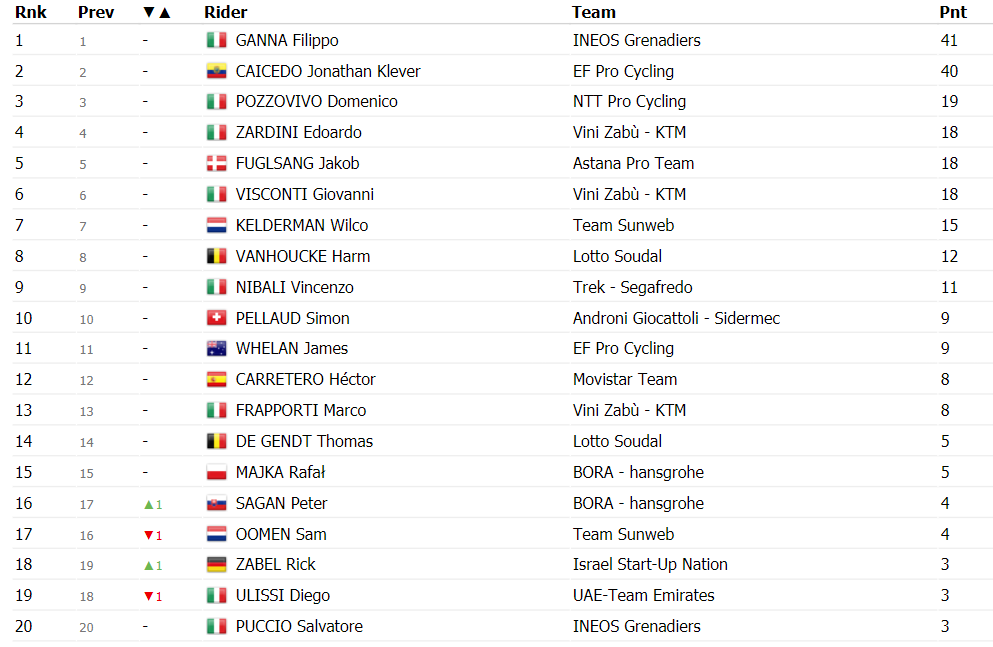The height and width of the screenshot is (647, 993).
Task: Click the Swiss flag beside PELLAUD Simon
Action: pyautogui.click(x=217, y=318)
